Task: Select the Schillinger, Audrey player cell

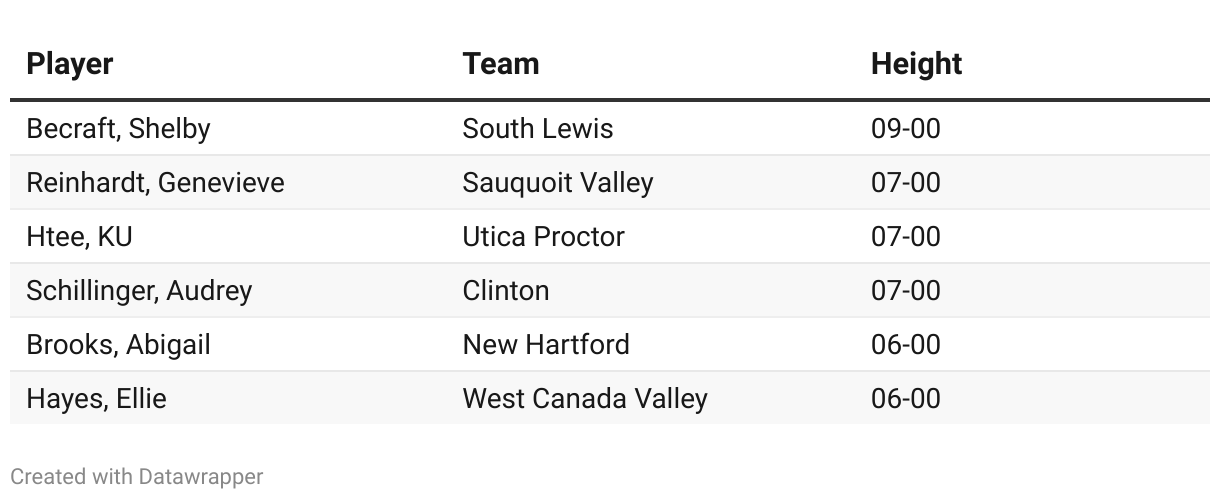Action: click(140, 291)
